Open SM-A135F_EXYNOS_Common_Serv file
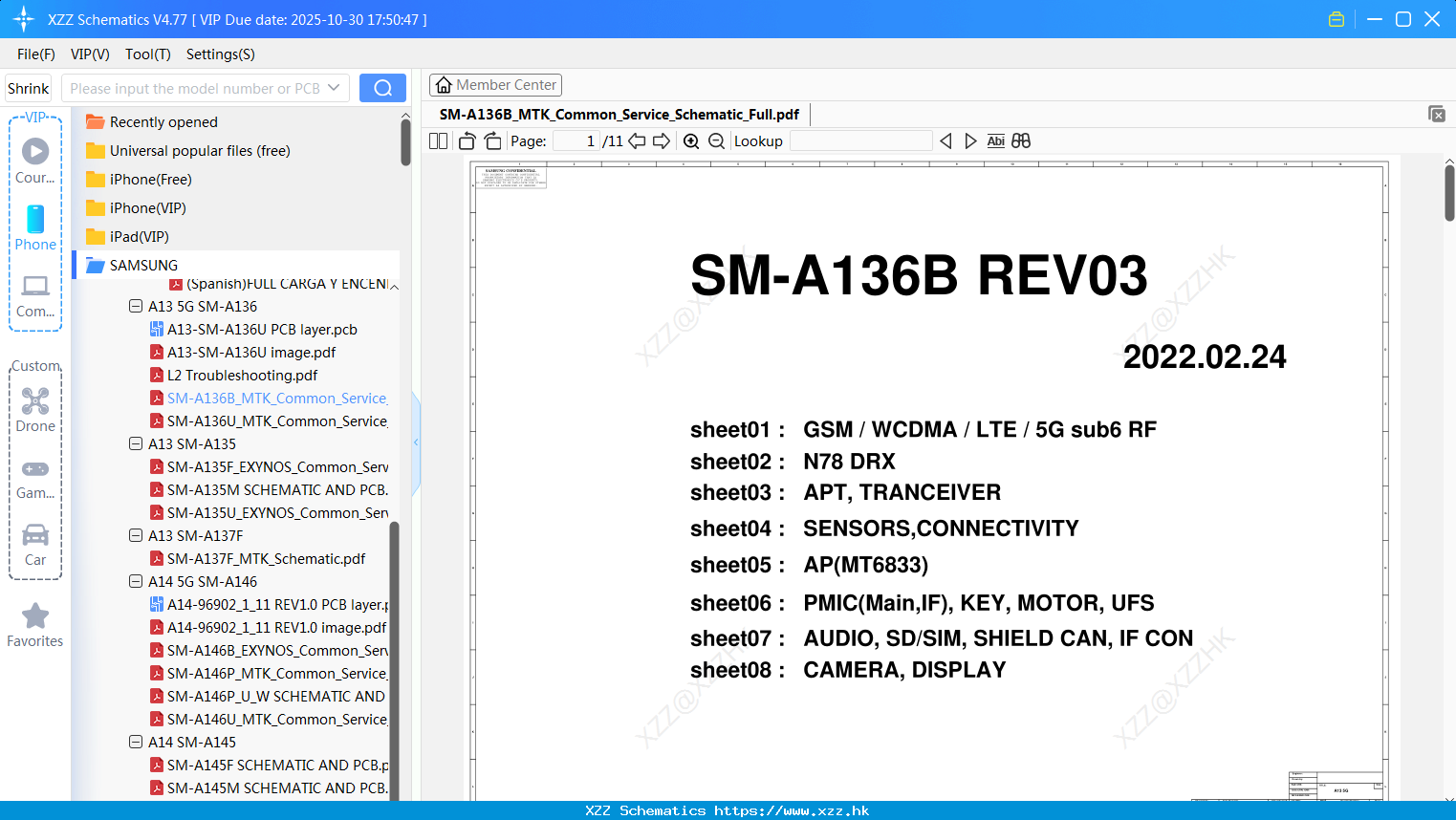Viewport: 1456px width, 820px height. pyautogui.click(x=269, y=466)
